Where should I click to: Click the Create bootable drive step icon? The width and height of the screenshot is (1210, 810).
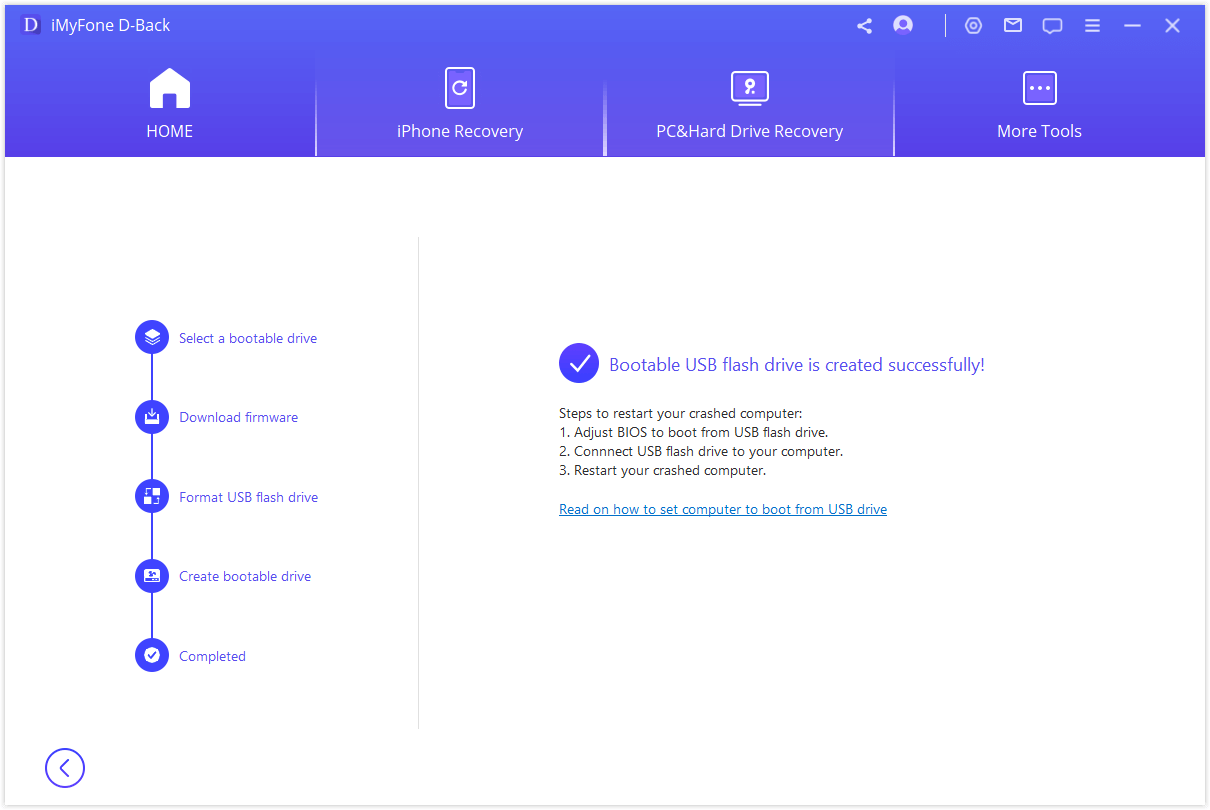(152, 576)
